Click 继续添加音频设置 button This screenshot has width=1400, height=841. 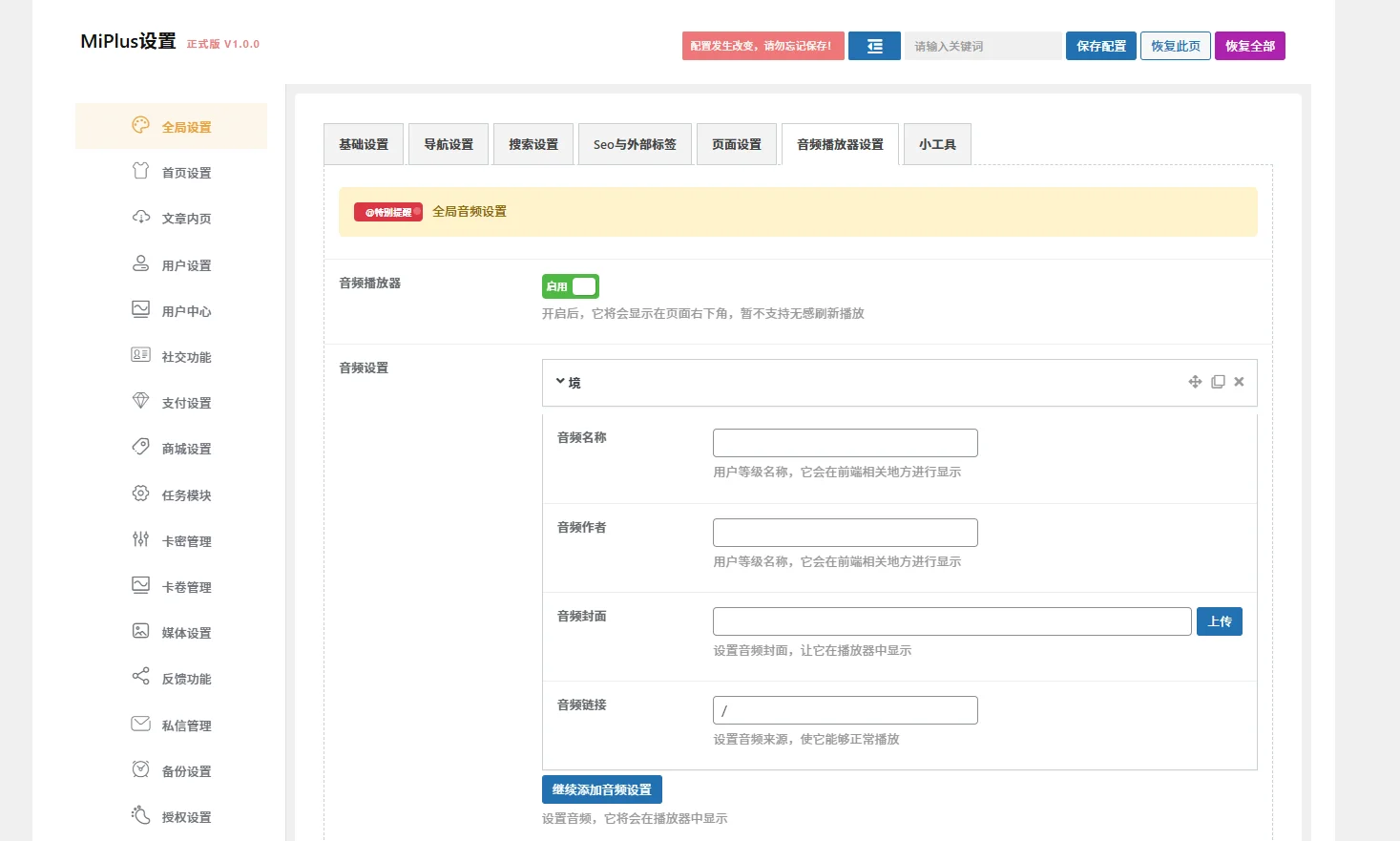[x=601, y=789]
